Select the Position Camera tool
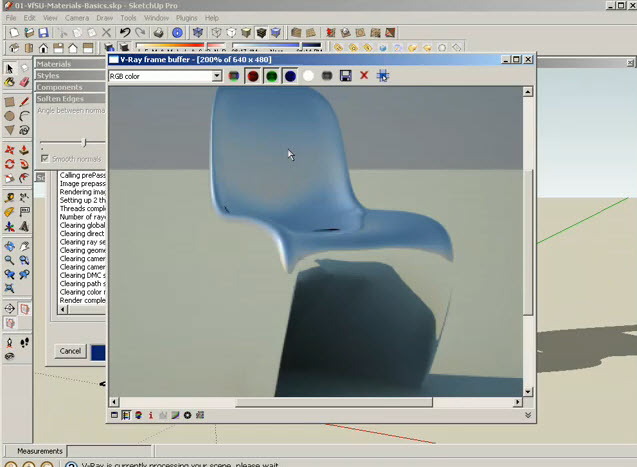Image resolution: width=637 pixels, height=467 pixels. [10, 342]
